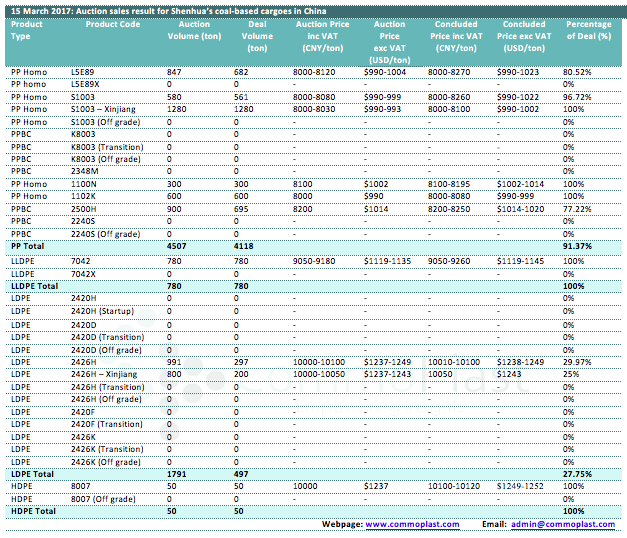Select the LDPE Total row label
The width and height of the screenshot is (627, 538).
pos(31,473)
